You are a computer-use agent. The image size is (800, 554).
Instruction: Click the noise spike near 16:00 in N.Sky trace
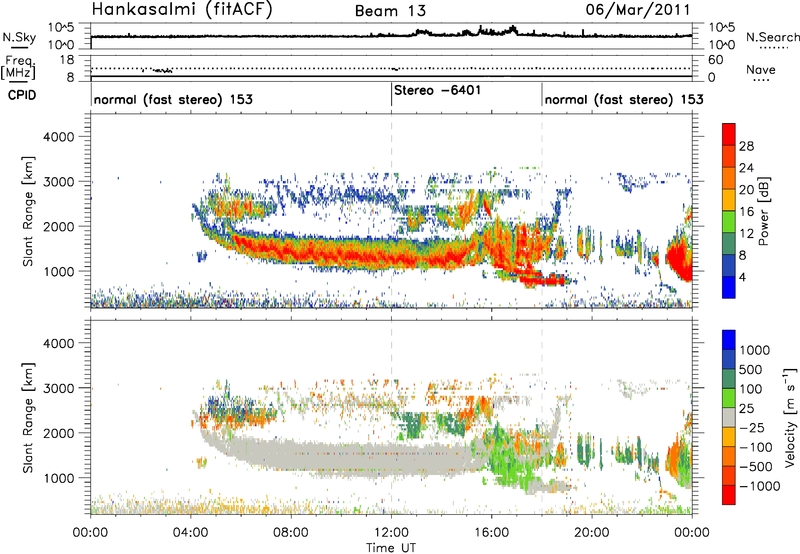(480, 29)
